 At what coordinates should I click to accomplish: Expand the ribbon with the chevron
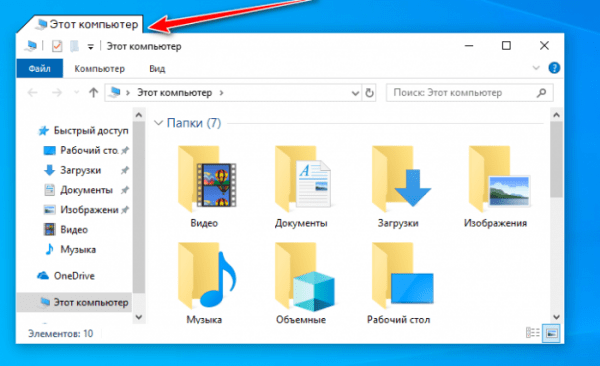click(536, 68)
